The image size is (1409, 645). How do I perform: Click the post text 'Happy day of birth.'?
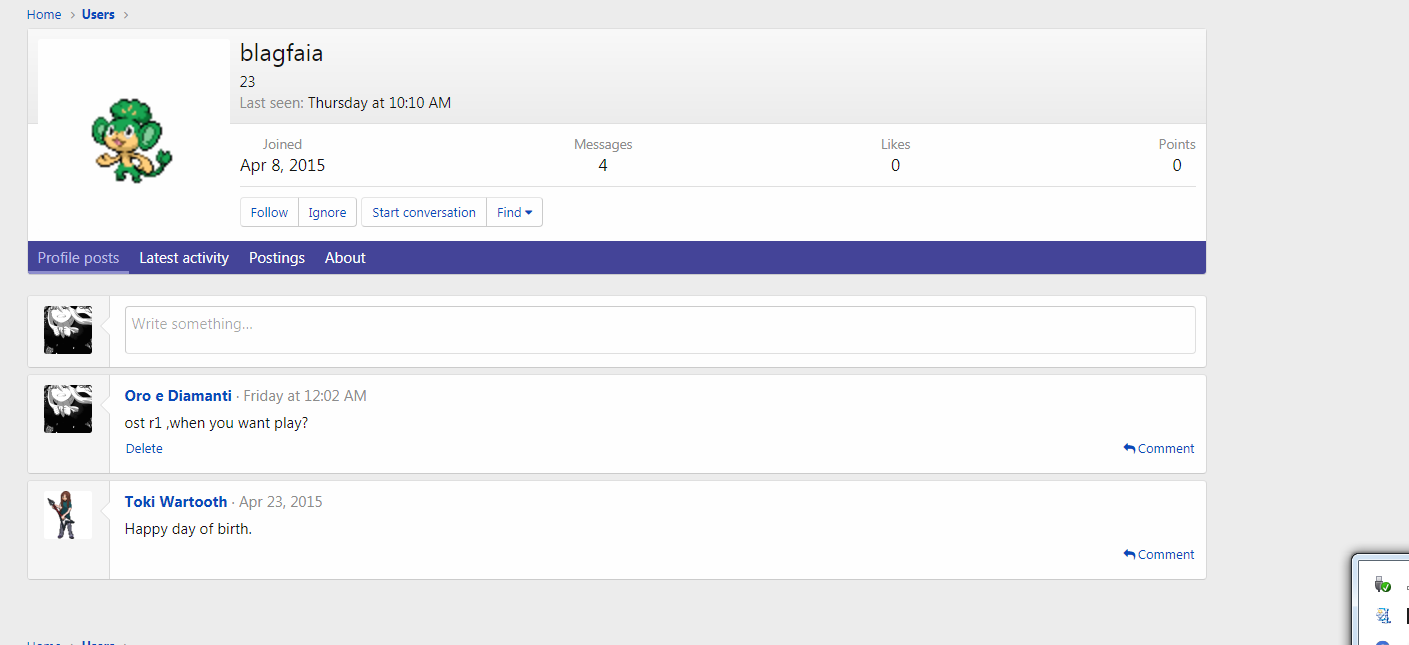click(188, 529)
